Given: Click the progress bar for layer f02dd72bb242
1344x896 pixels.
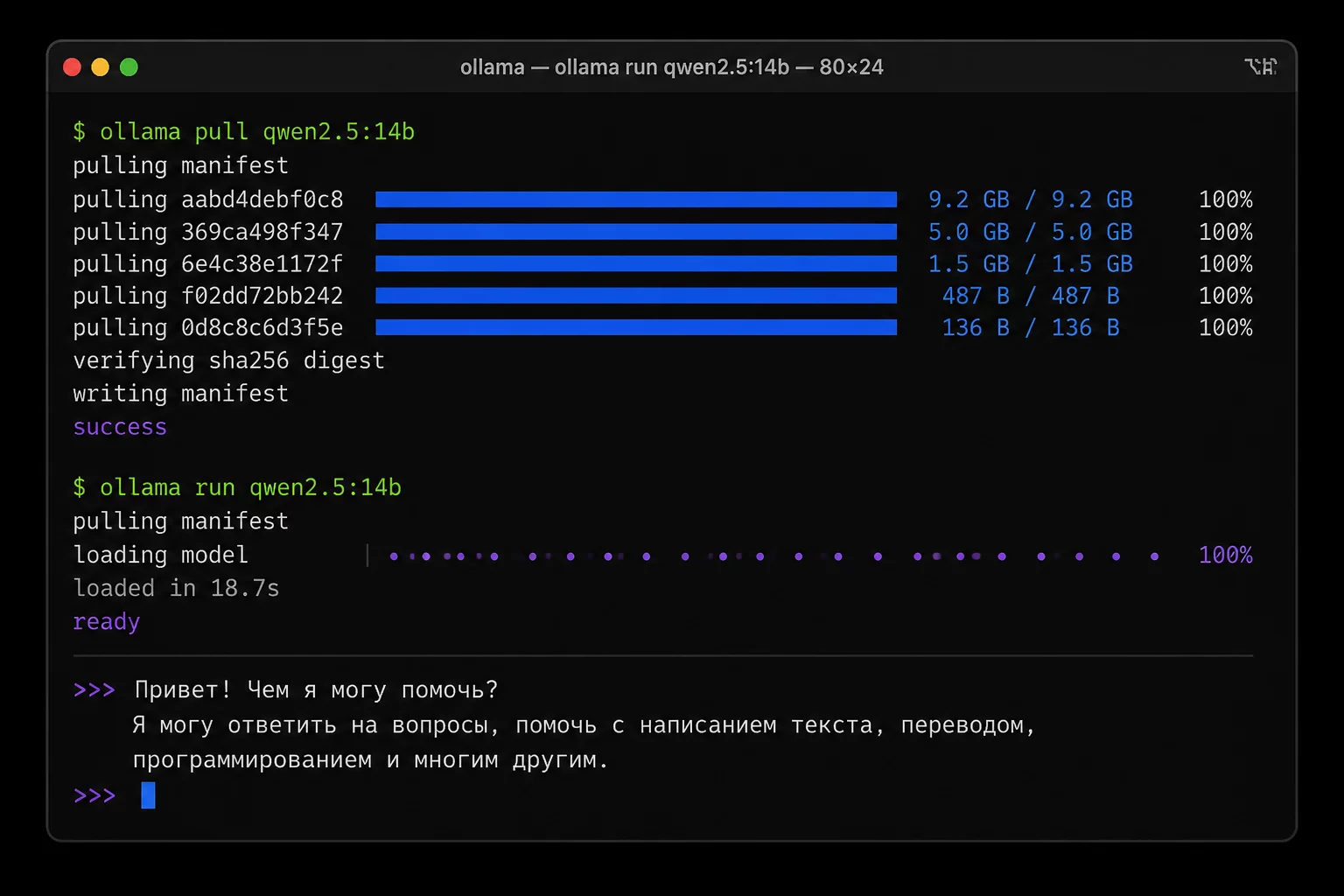Looking at the screenshot, I should (x=636, y=296).
